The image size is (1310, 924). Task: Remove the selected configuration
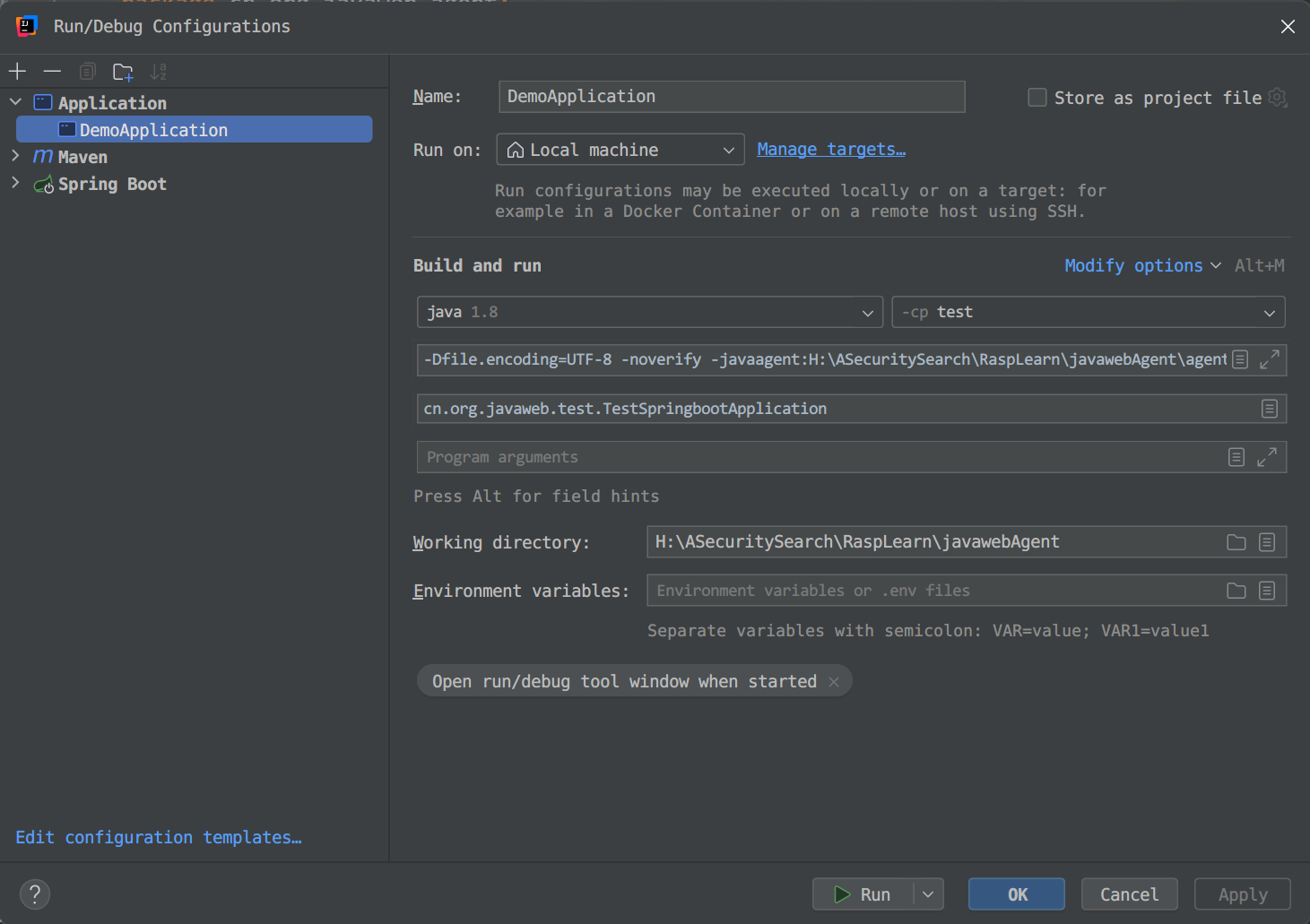pyautogui.click(x=53, y=72)
